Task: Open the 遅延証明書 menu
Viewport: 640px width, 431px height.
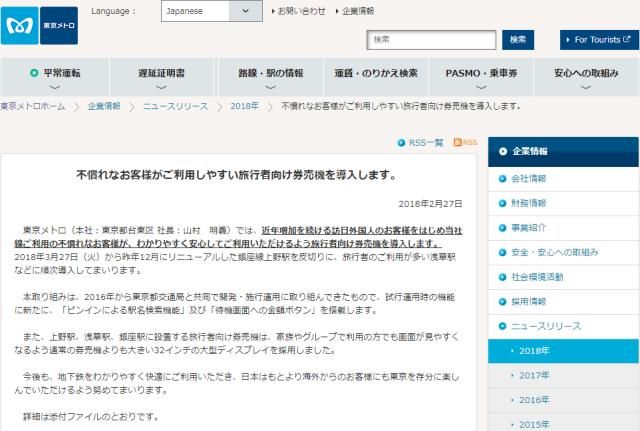Action: 161,77
